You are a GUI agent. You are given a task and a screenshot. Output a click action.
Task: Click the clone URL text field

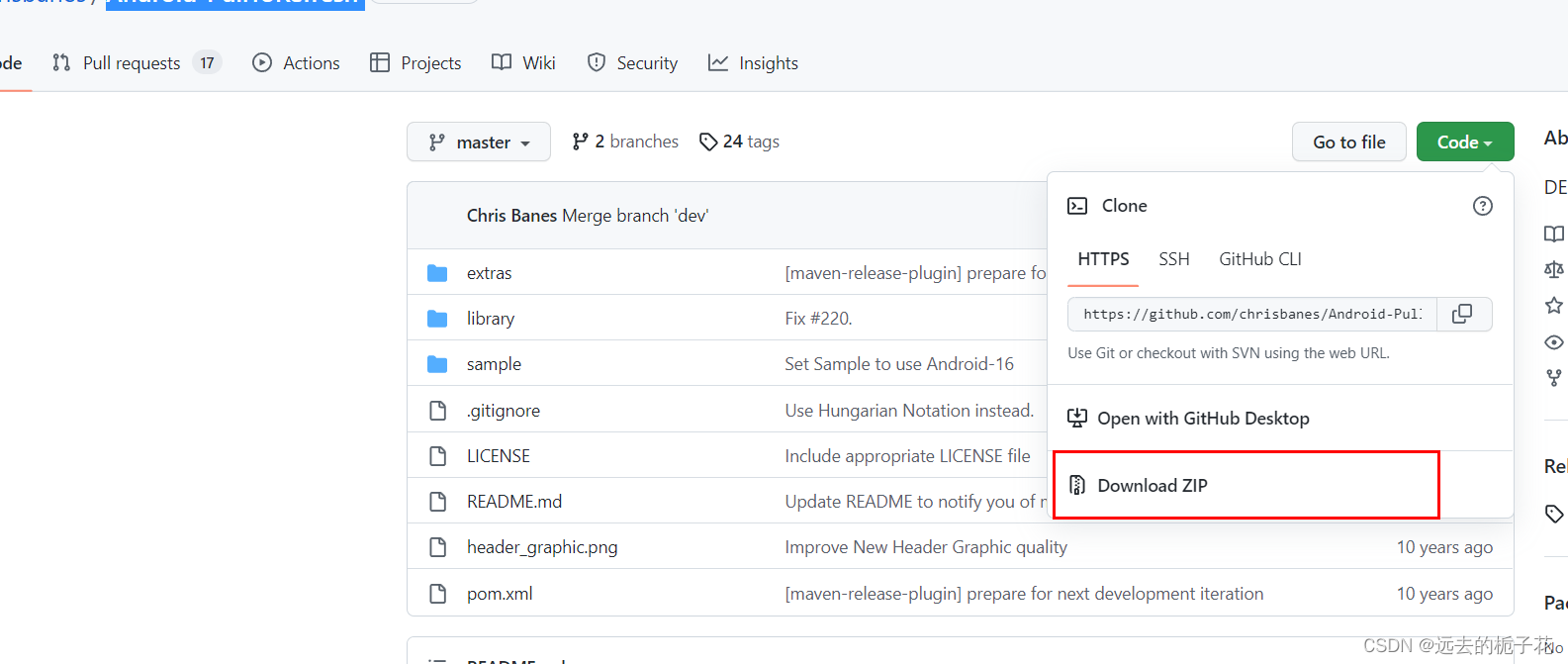(x=1252, y=314)
